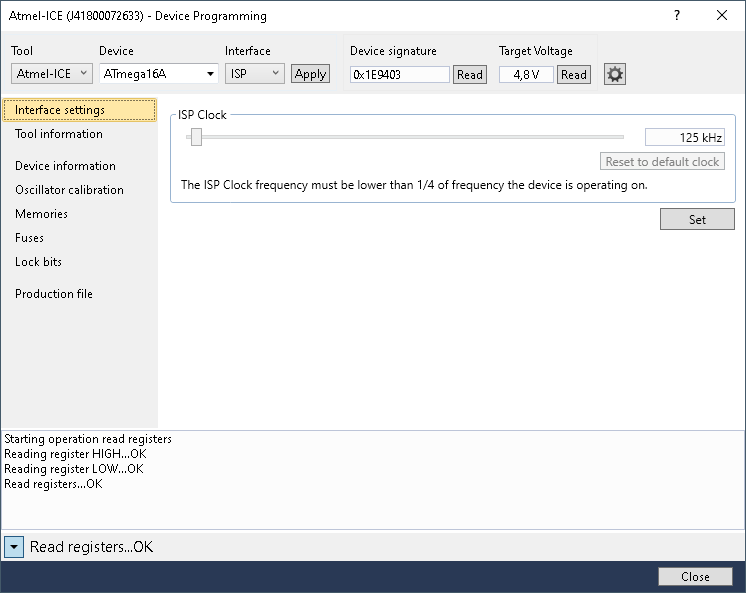This screenshot has height=593, width=746.
Task: Switch to Memories section
Action: click(41, 214)
